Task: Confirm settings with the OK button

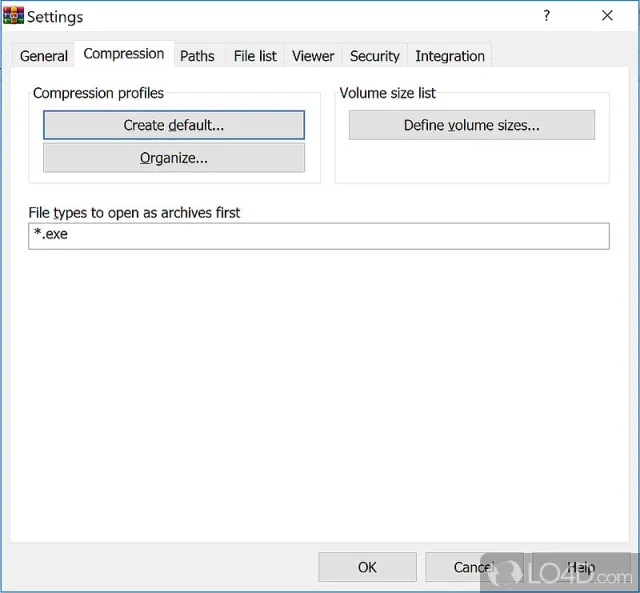Action: (367, 567)
